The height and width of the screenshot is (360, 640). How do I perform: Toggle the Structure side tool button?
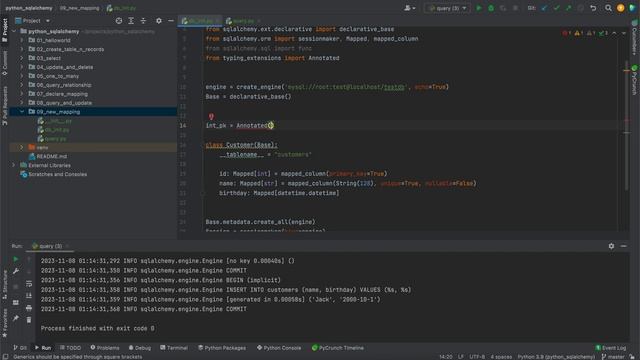click(x=4, y=284)
